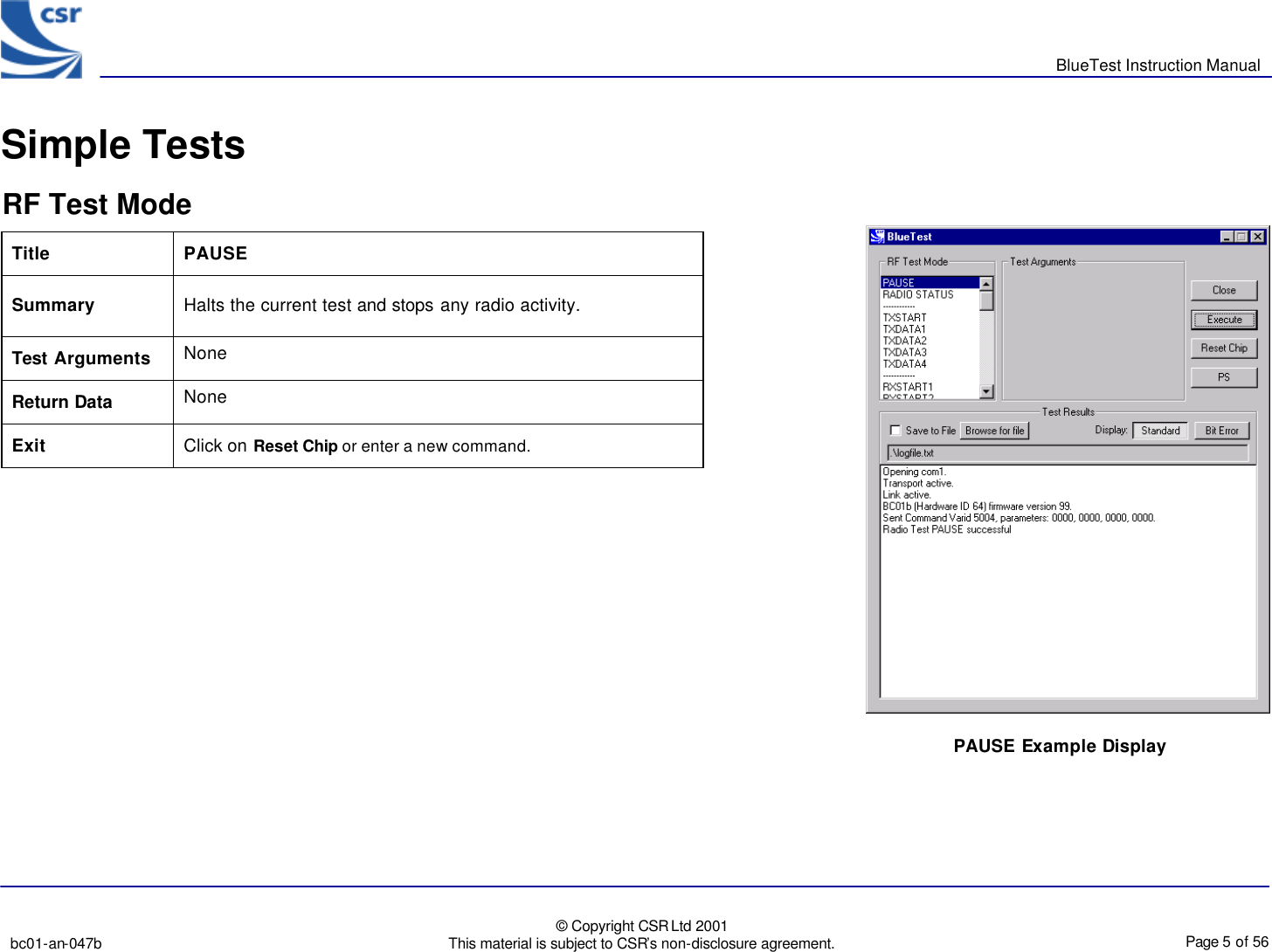This screenshot has height=952, width=1272.
Task: Click the 'Opening com1.' result line
Action: tap(914, 472)
